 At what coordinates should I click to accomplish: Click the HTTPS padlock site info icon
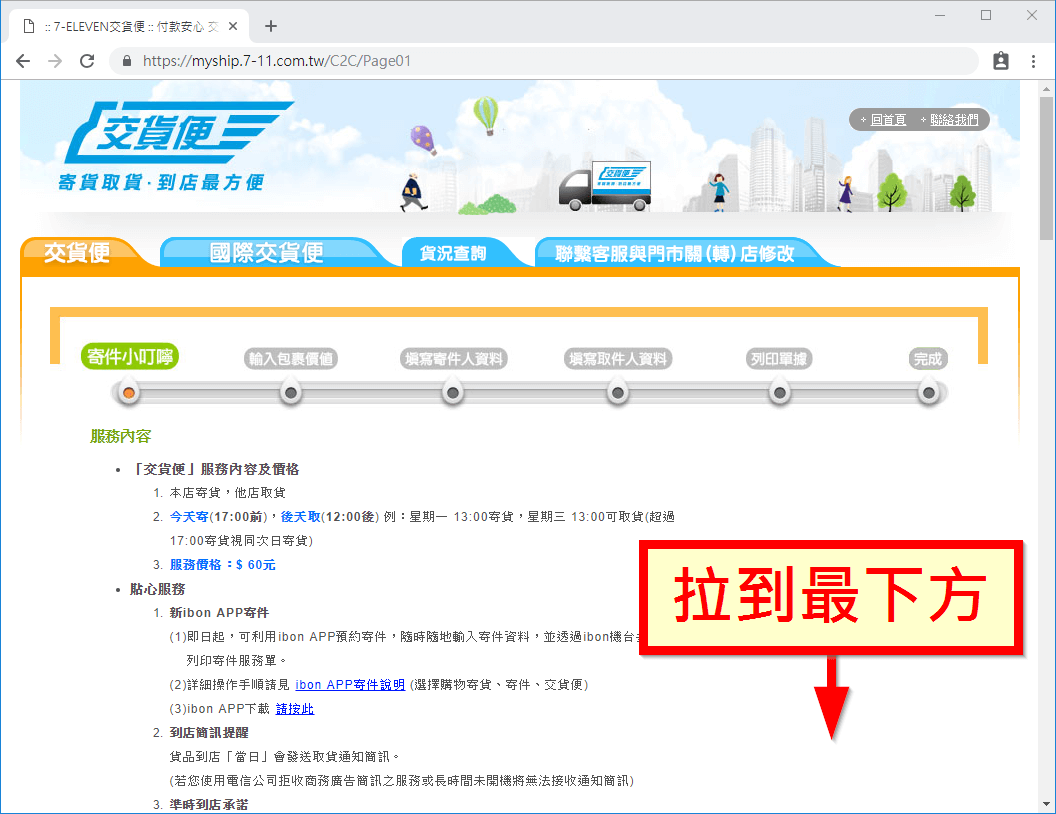(126, 61)
